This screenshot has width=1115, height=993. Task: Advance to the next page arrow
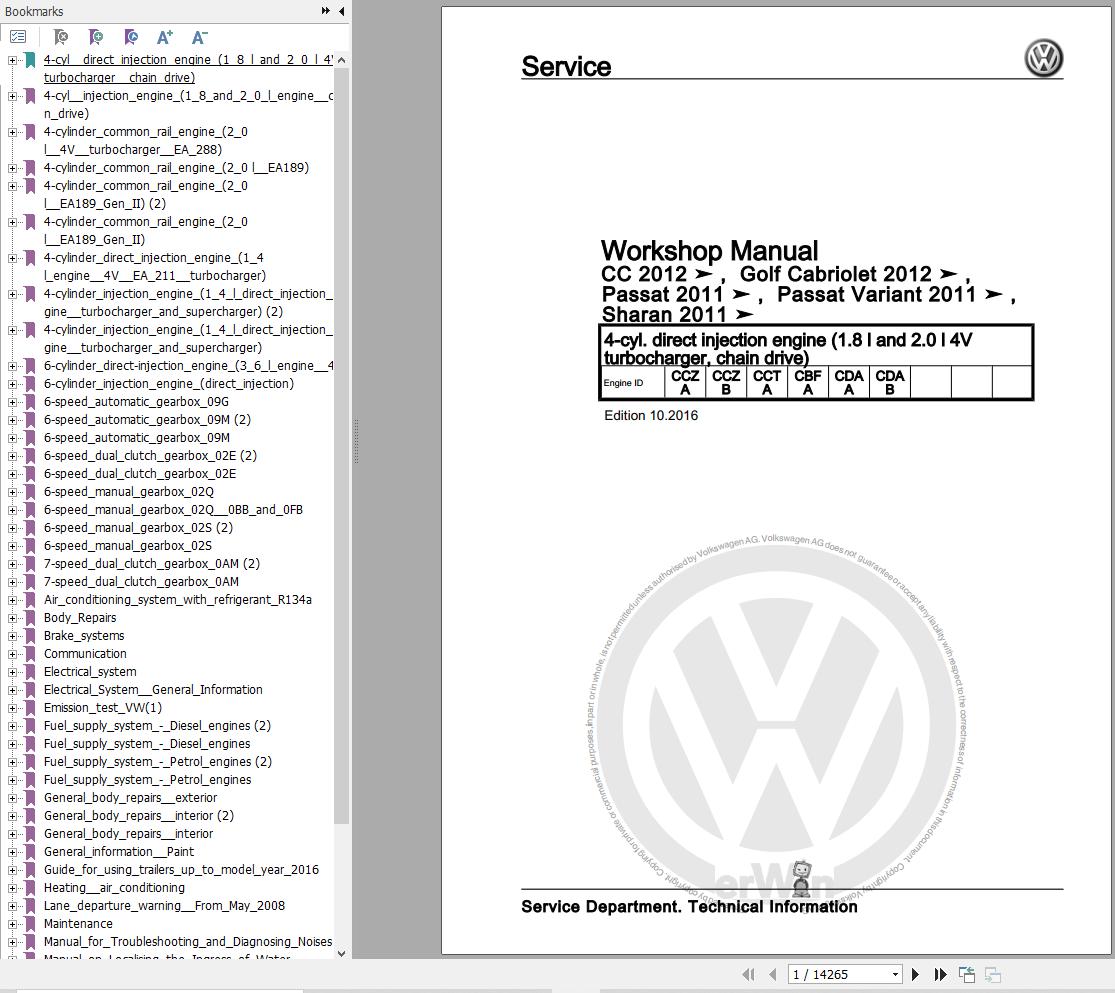(916, 974)
